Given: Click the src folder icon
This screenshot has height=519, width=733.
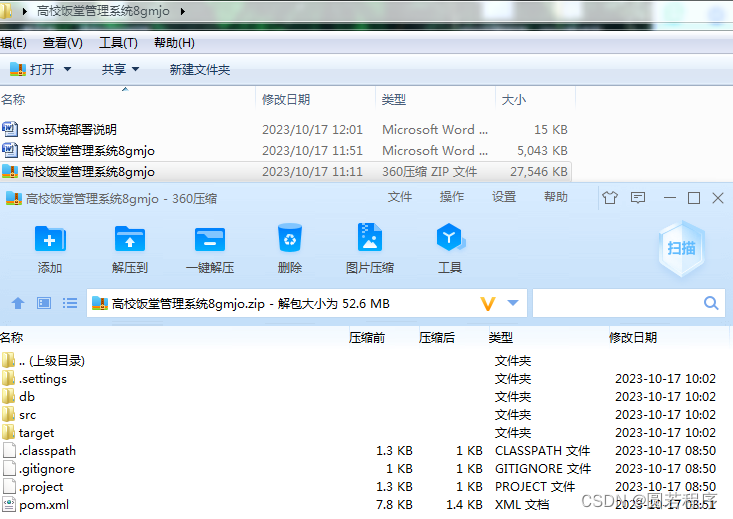Looking at the screenshot, I should [8, 414].
